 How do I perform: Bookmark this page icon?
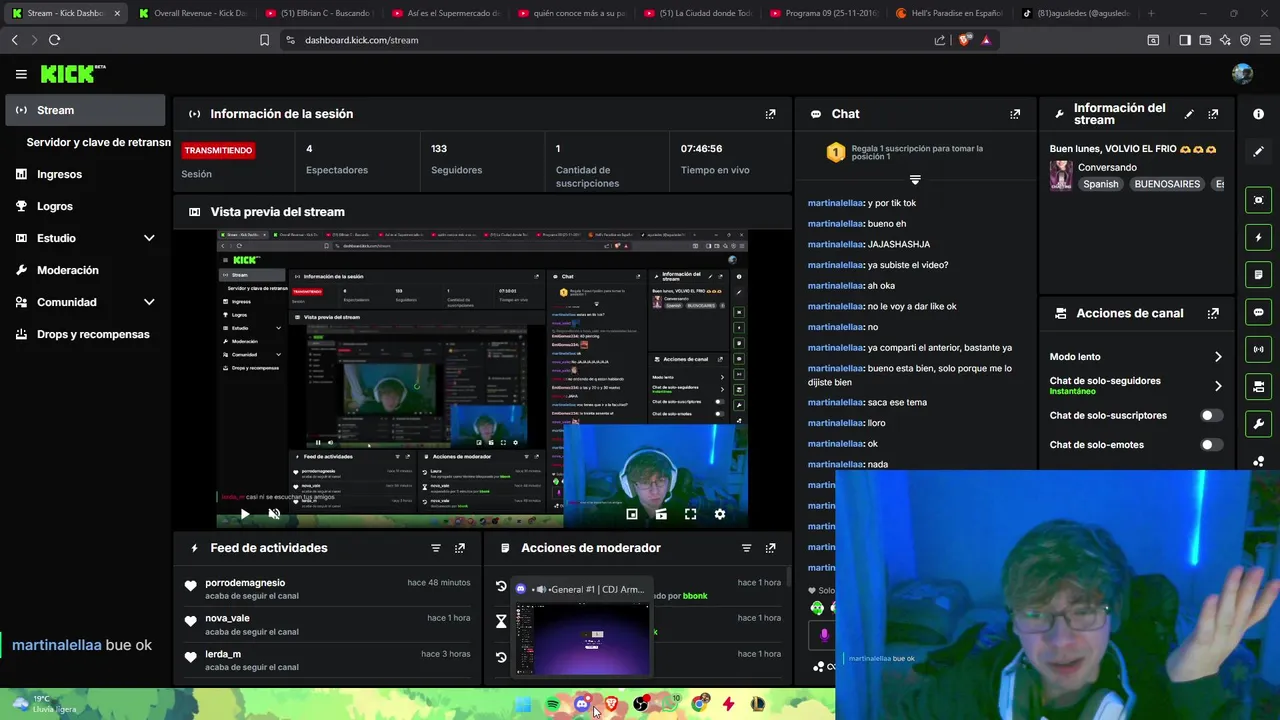point(264,40)
